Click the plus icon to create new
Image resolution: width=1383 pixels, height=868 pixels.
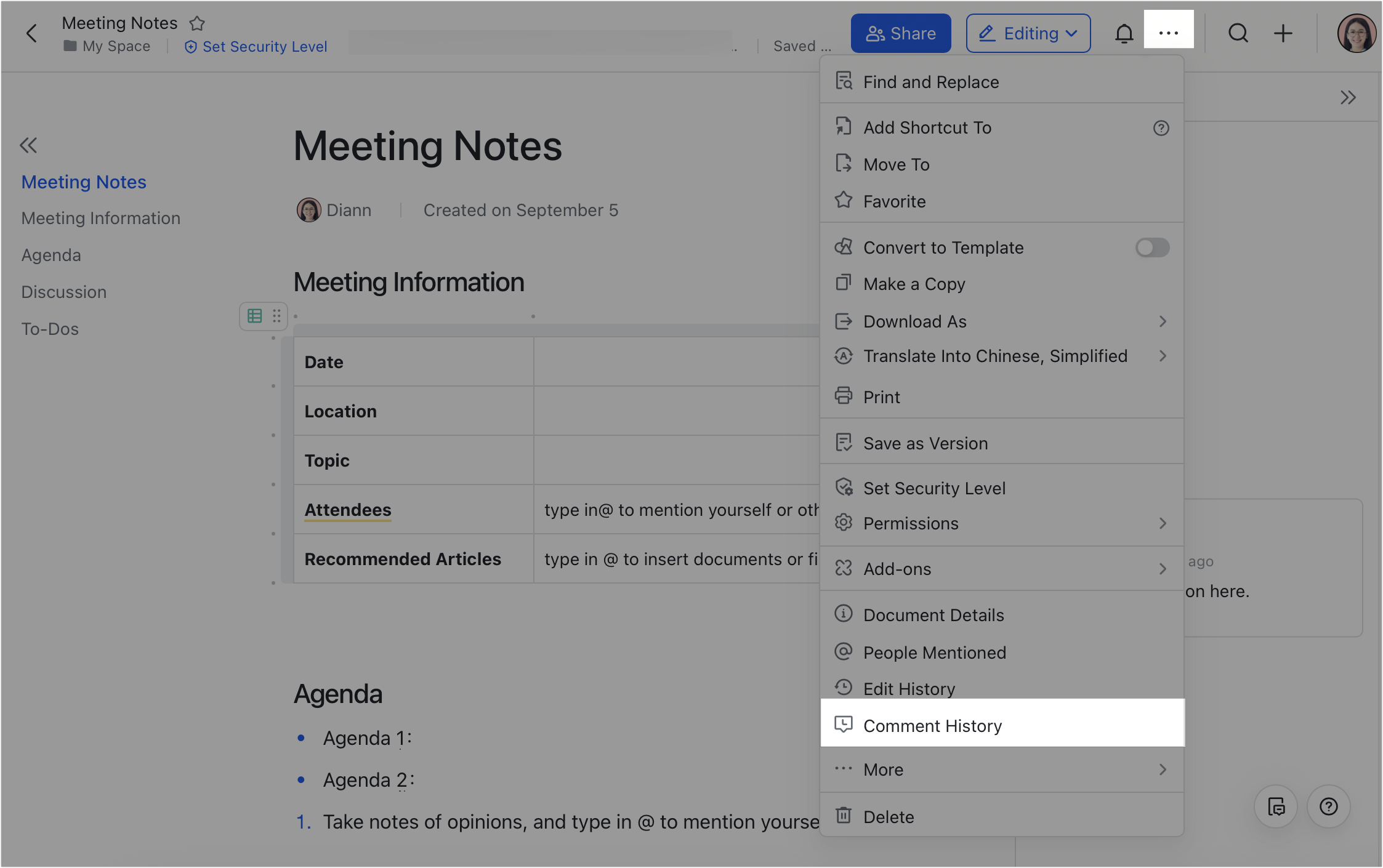(x=1283, y=33)
